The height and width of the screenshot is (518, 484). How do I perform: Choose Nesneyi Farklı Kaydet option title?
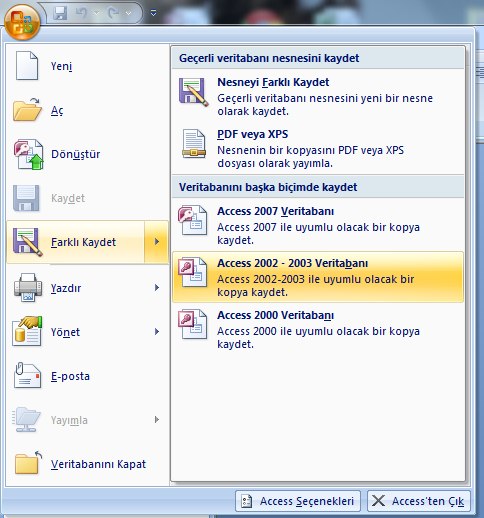(x=273, y=82)
